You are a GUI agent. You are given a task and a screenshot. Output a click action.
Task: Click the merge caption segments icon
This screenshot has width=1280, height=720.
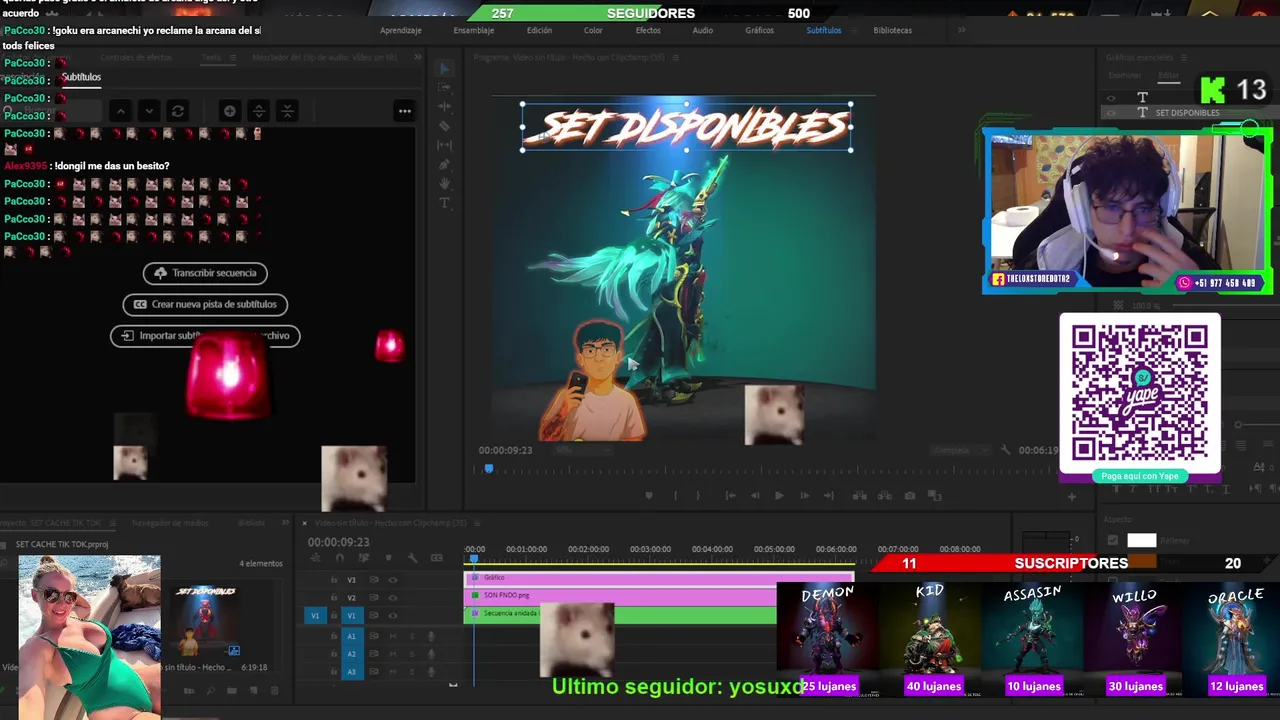point(287,111)
